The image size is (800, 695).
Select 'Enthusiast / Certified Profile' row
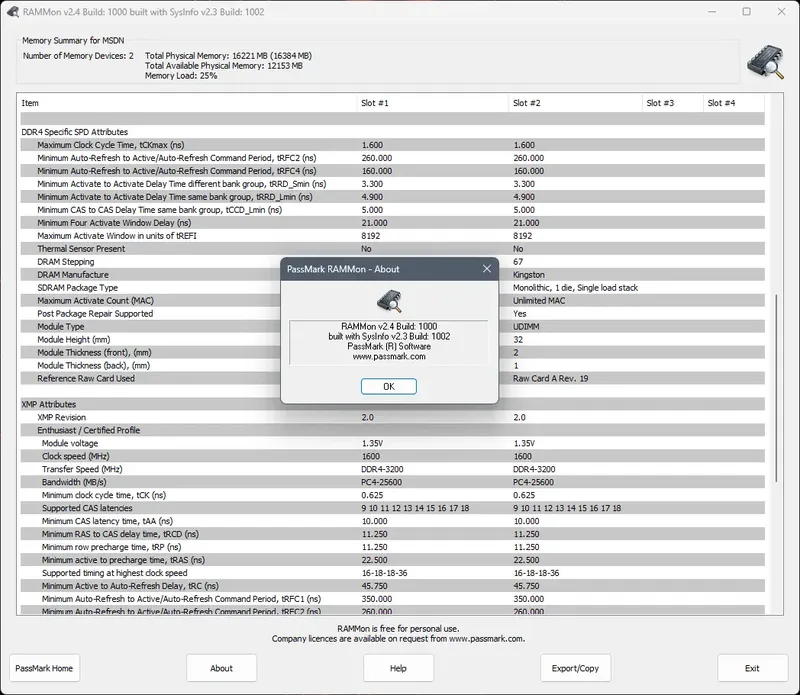pyautogui.click(x=392, y=431)
